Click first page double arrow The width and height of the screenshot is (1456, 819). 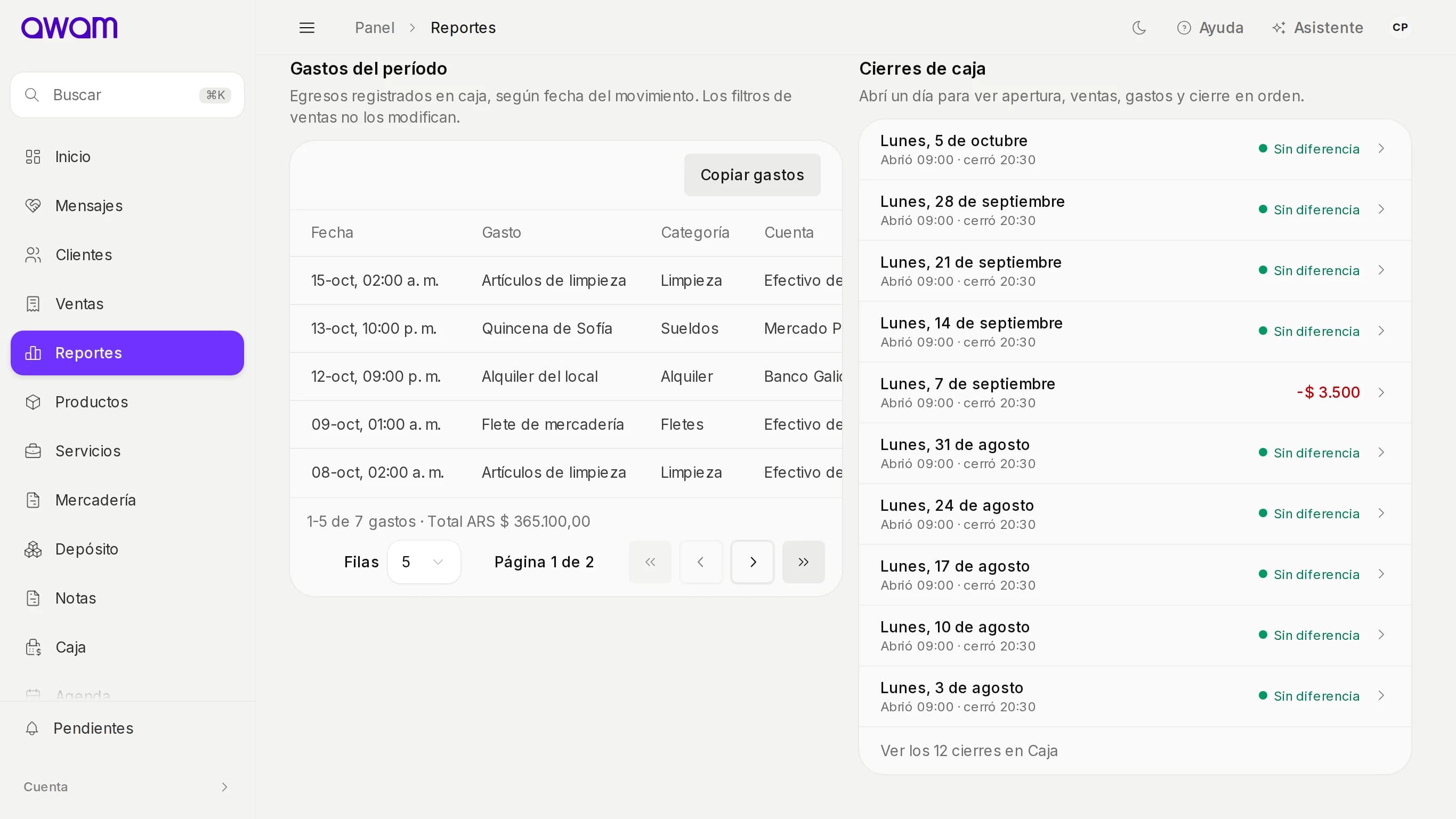[650, 562]
